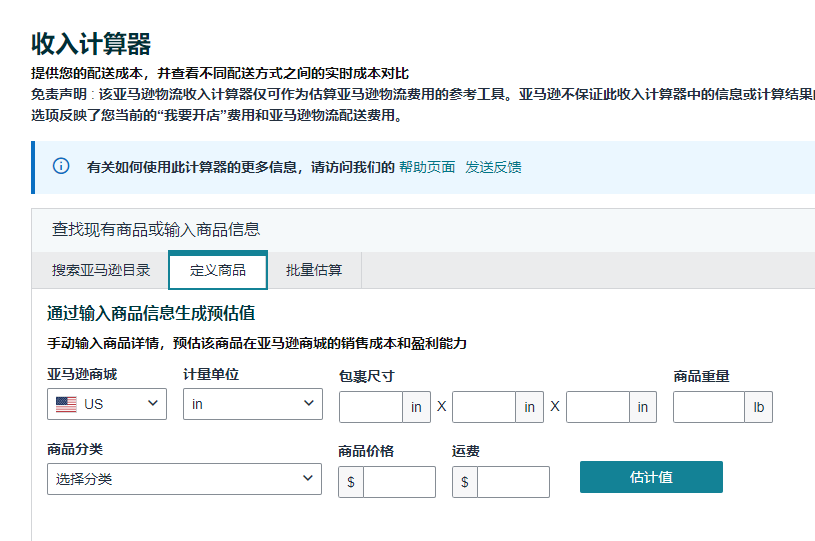Click the lb unit suffix
This screenshot has width=815, height=541.
tap(759, 407)
